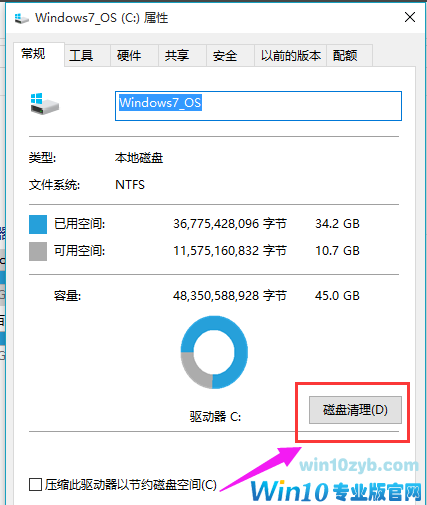Select the 11,575,160,832 字节 value

pos(230,251)
